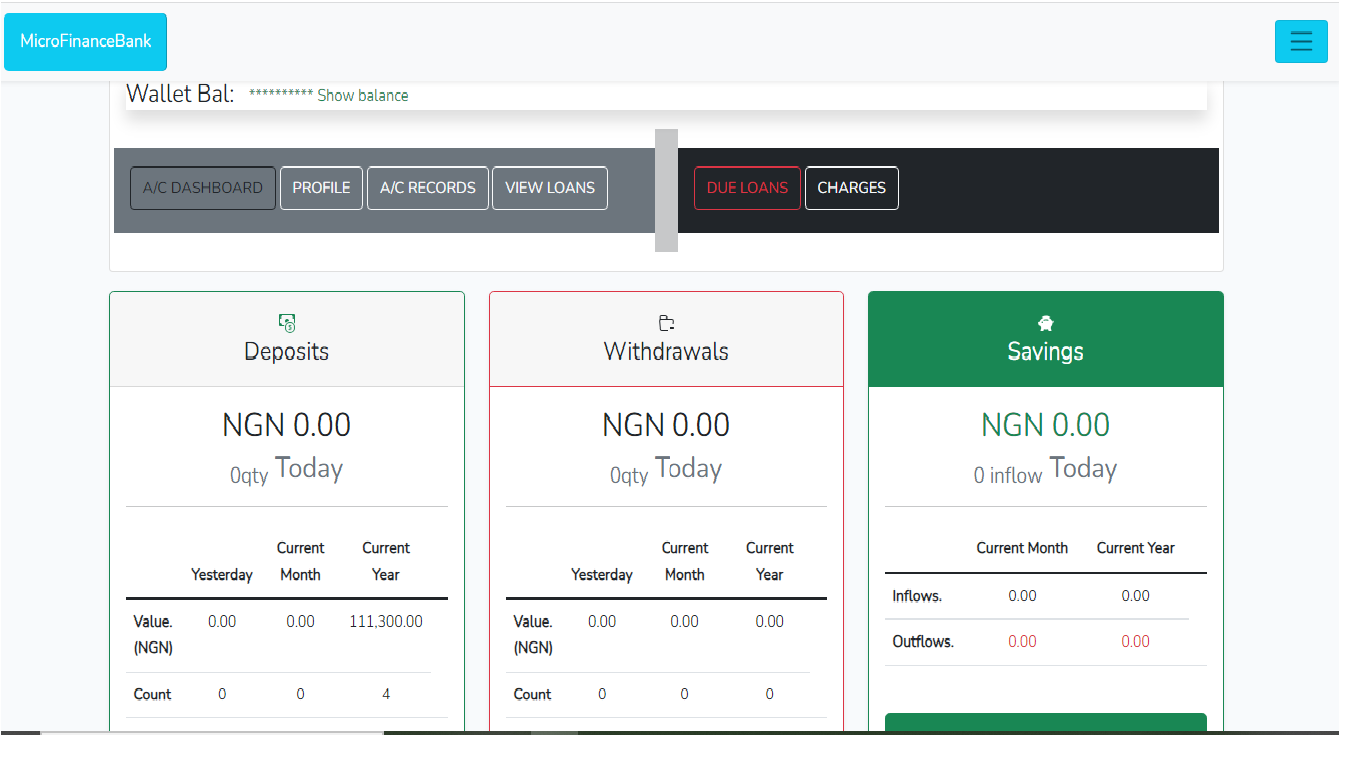Click the gray divider between button groups
Viewport: 1366px width, 768px height.
[x=666, y=190]
